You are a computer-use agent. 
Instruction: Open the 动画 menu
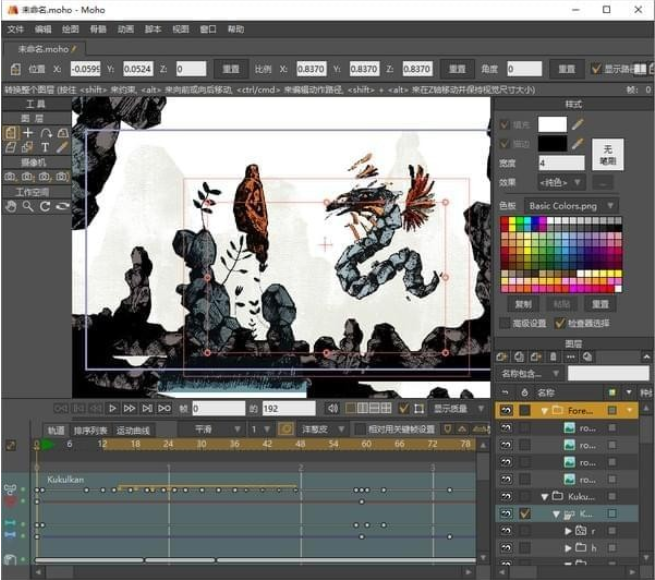[x=126, y=29]
